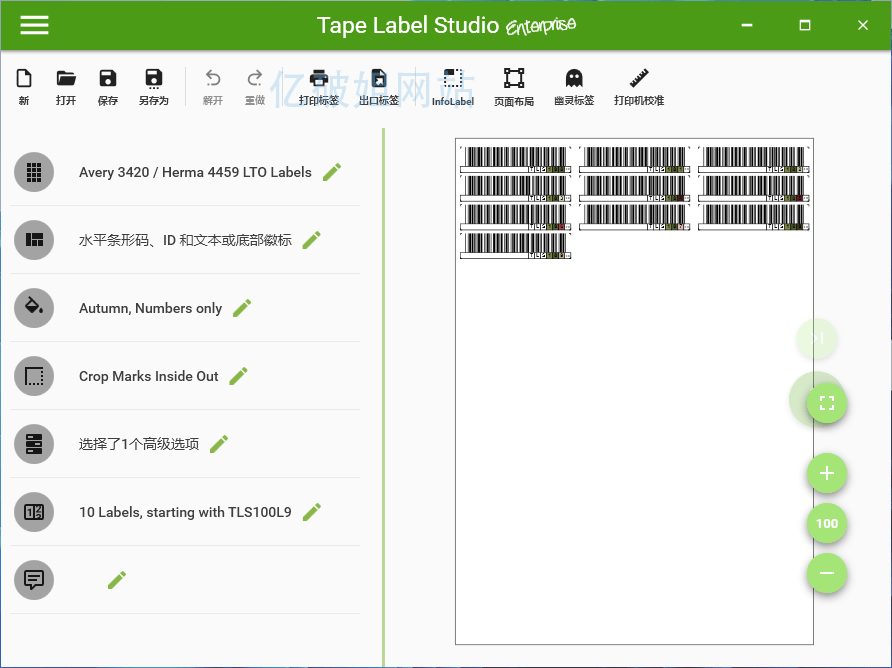Click the fit-to-view zoom button

(x=826, y=401)
